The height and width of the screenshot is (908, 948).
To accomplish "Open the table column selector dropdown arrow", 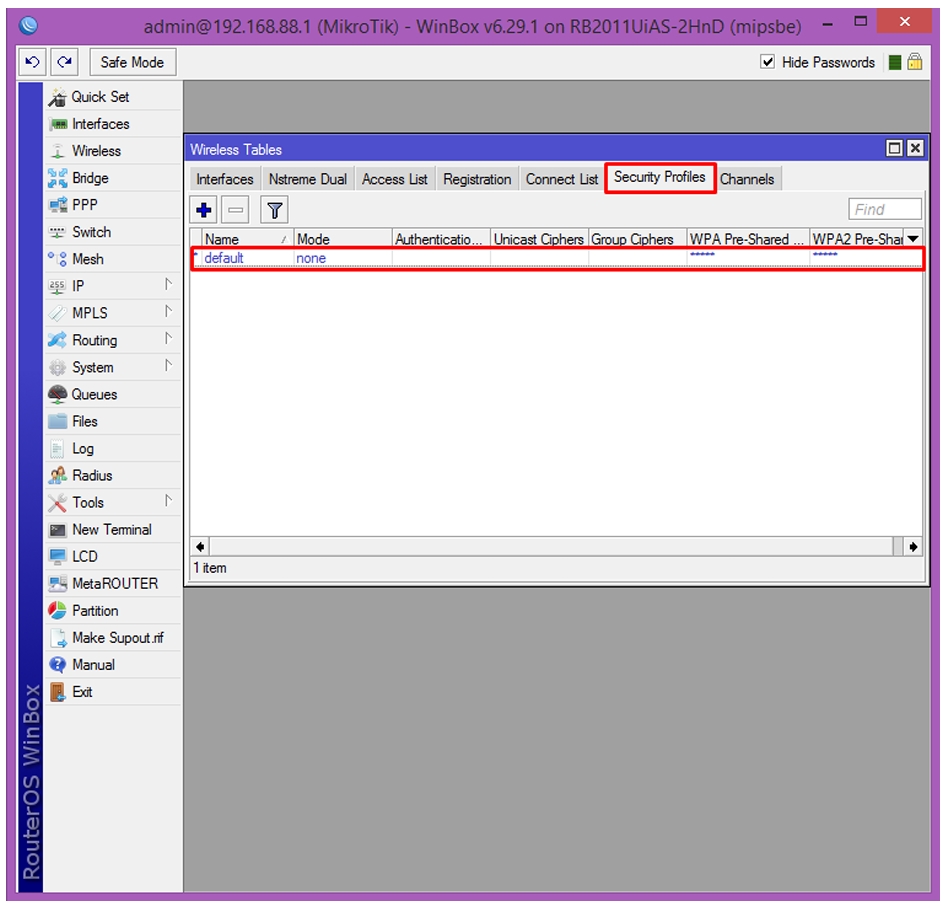I will [x=913, y=239].
